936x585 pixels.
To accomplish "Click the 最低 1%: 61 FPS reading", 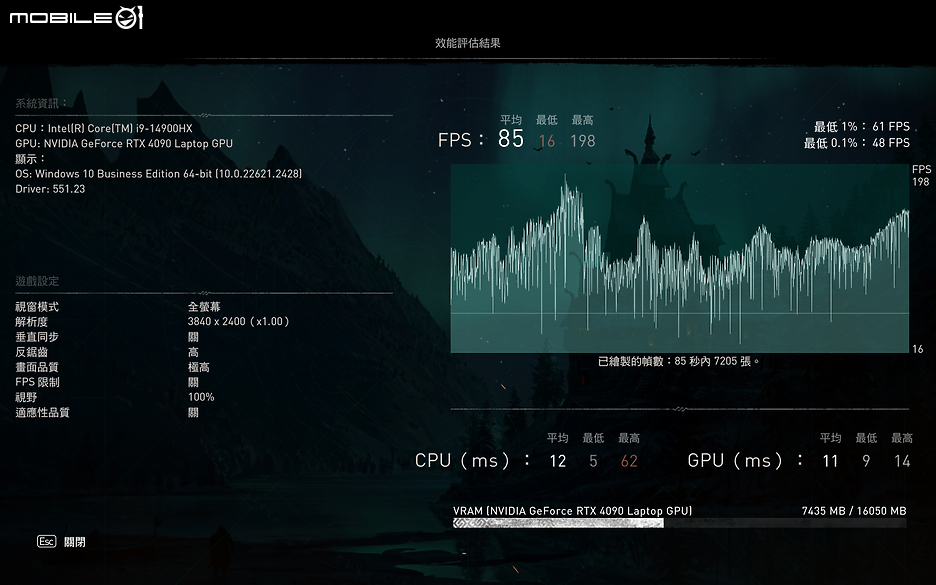I will (862, 127).
